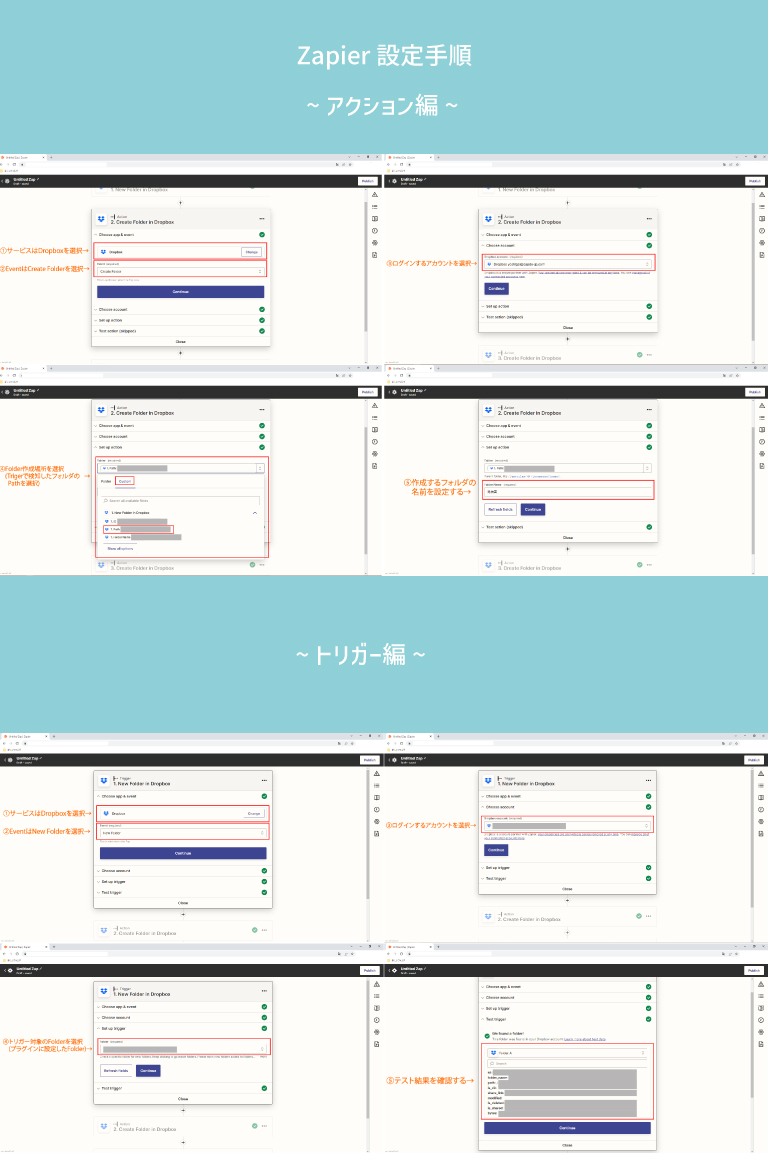Screen dimensions: 768x1153
Task: Click Publish button in action app-event screenshot
Action: [x=367, y=181]
